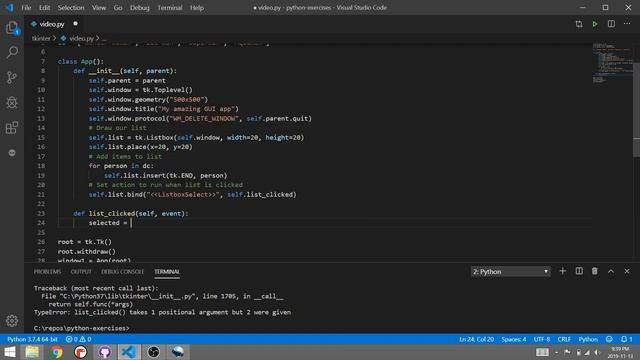Image resolution: width=640 pixels, height=360 pixels.
Task: Open the File menu
Action: [26, 7]
